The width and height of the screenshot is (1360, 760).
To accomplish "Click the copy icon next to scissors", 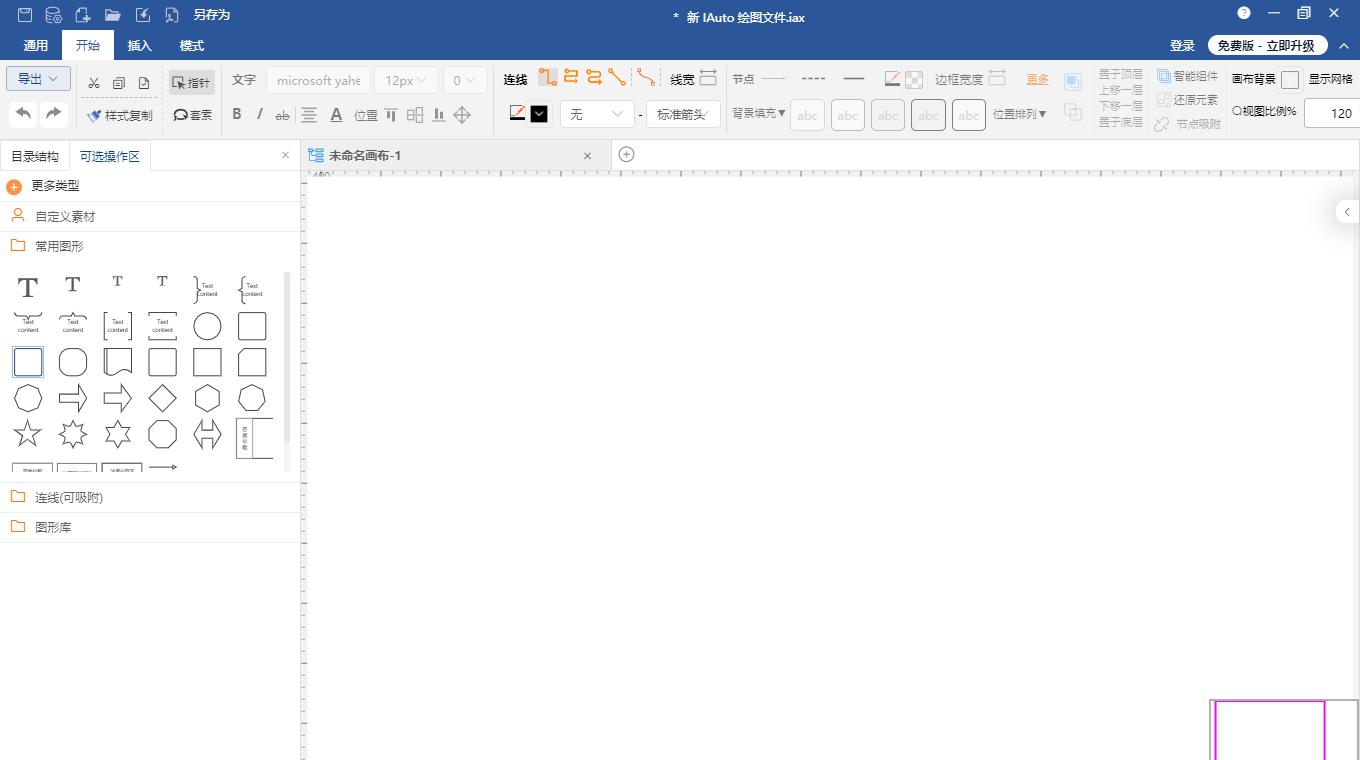I will click(x=119, y=83).
